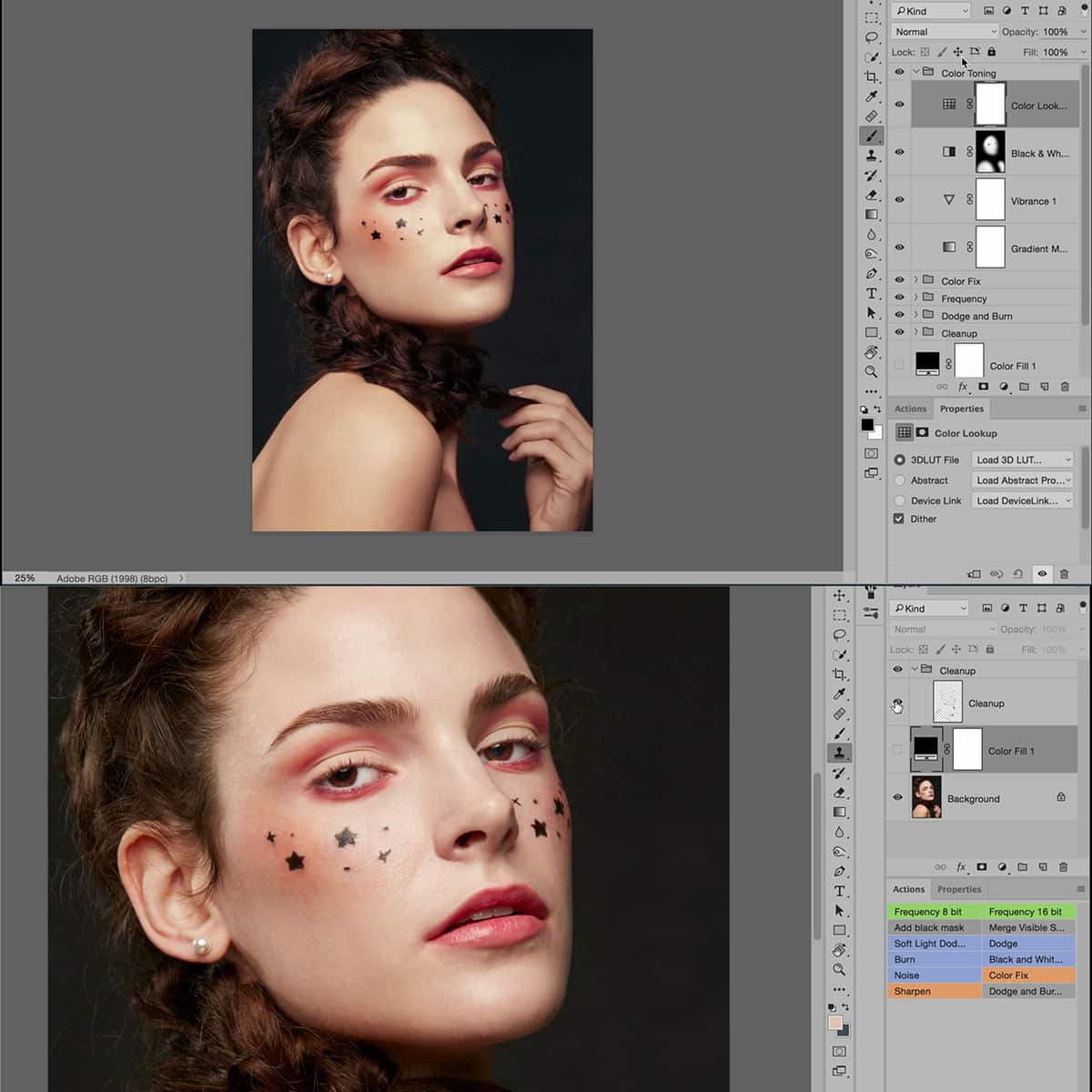Screen dimensions: 1092x1092
Task: Select the Eyedropper tool
Action: point(872,96)
